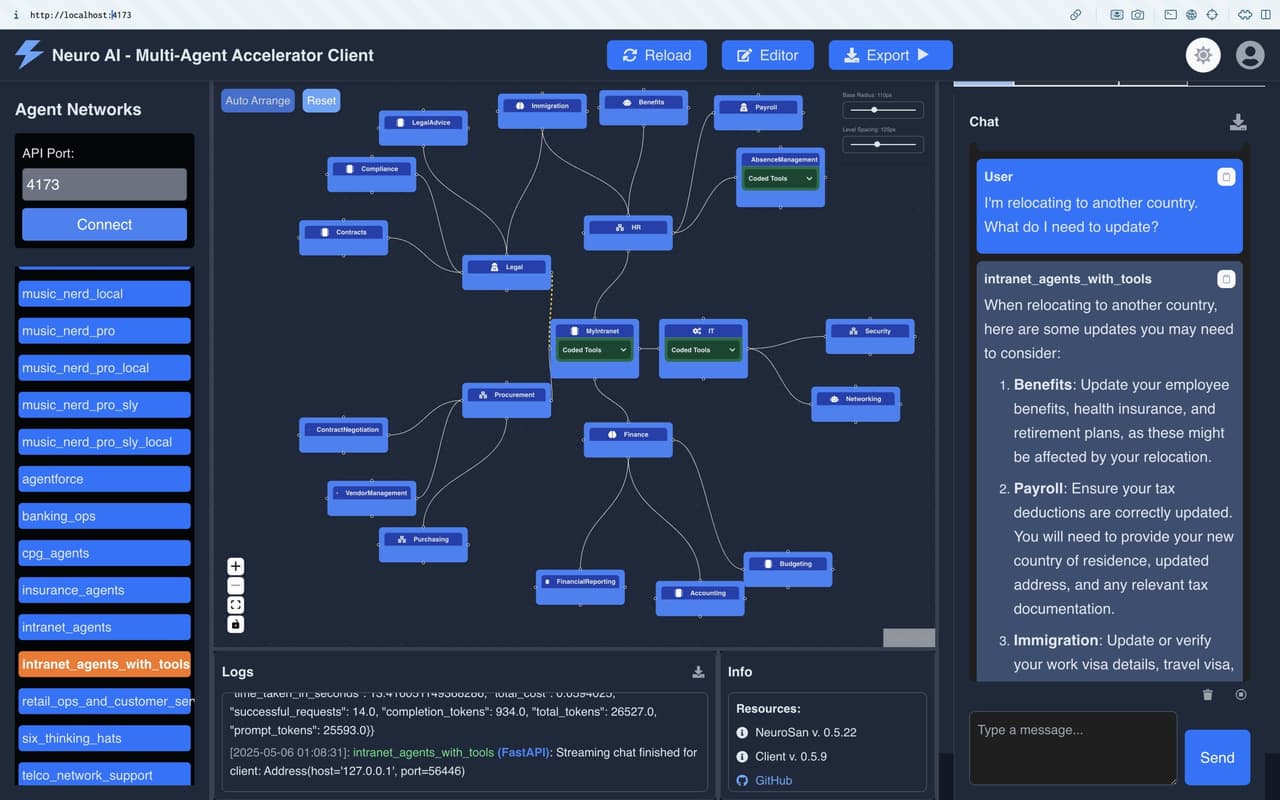
Task: Switch to the banking_ops agent network
Action: 104,515
